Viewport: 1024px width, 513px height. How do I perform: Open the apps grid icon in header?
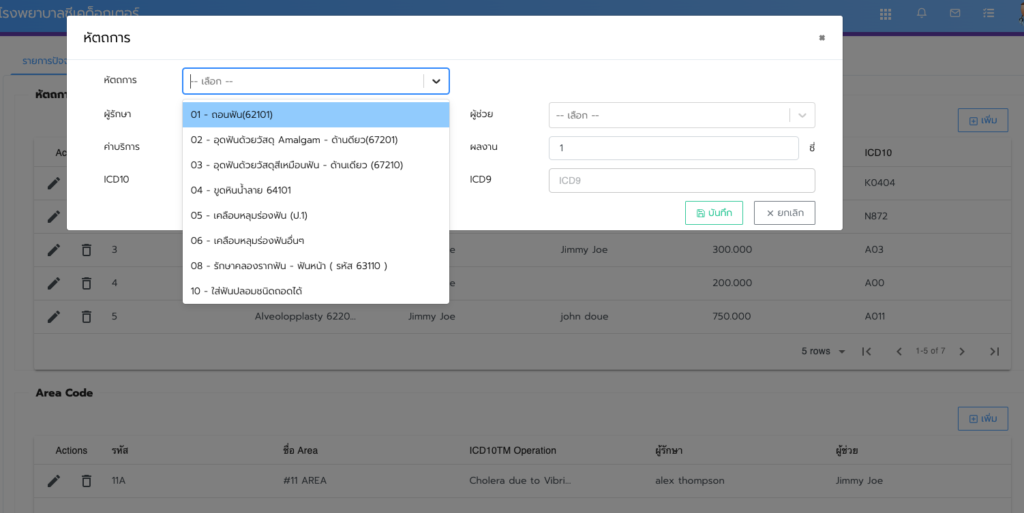885,14
